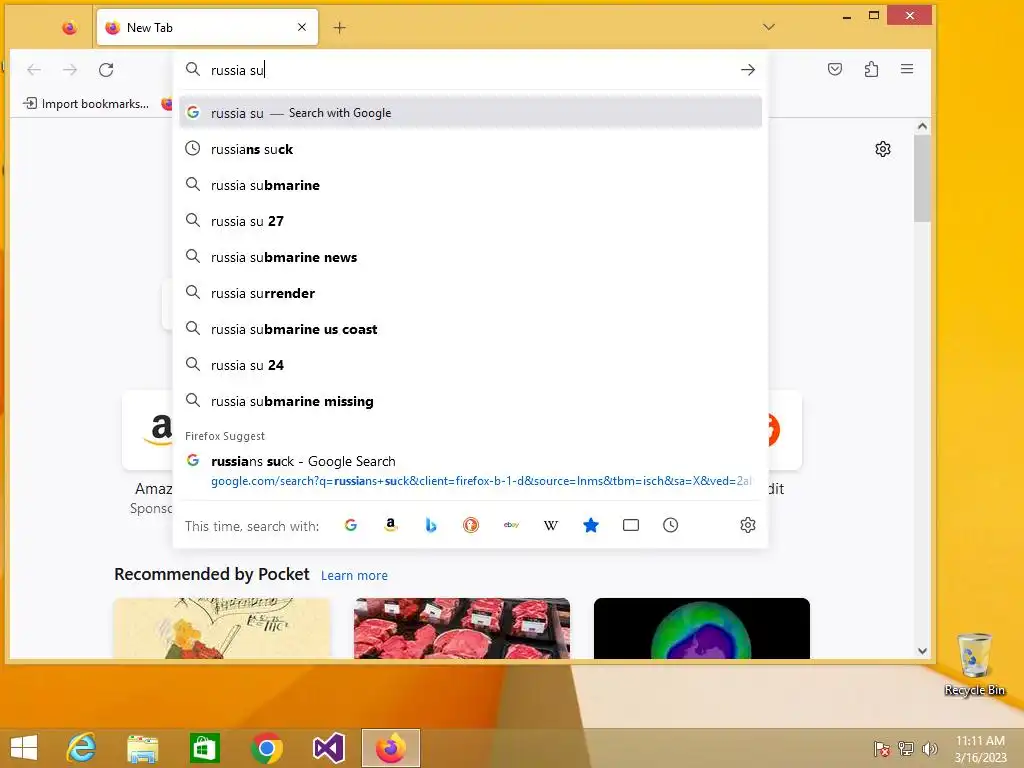Image resolution: width=1024 pixels, height=768 pixels.
Task: Go forward with the forward arrow
Action: tap(70, 70)
